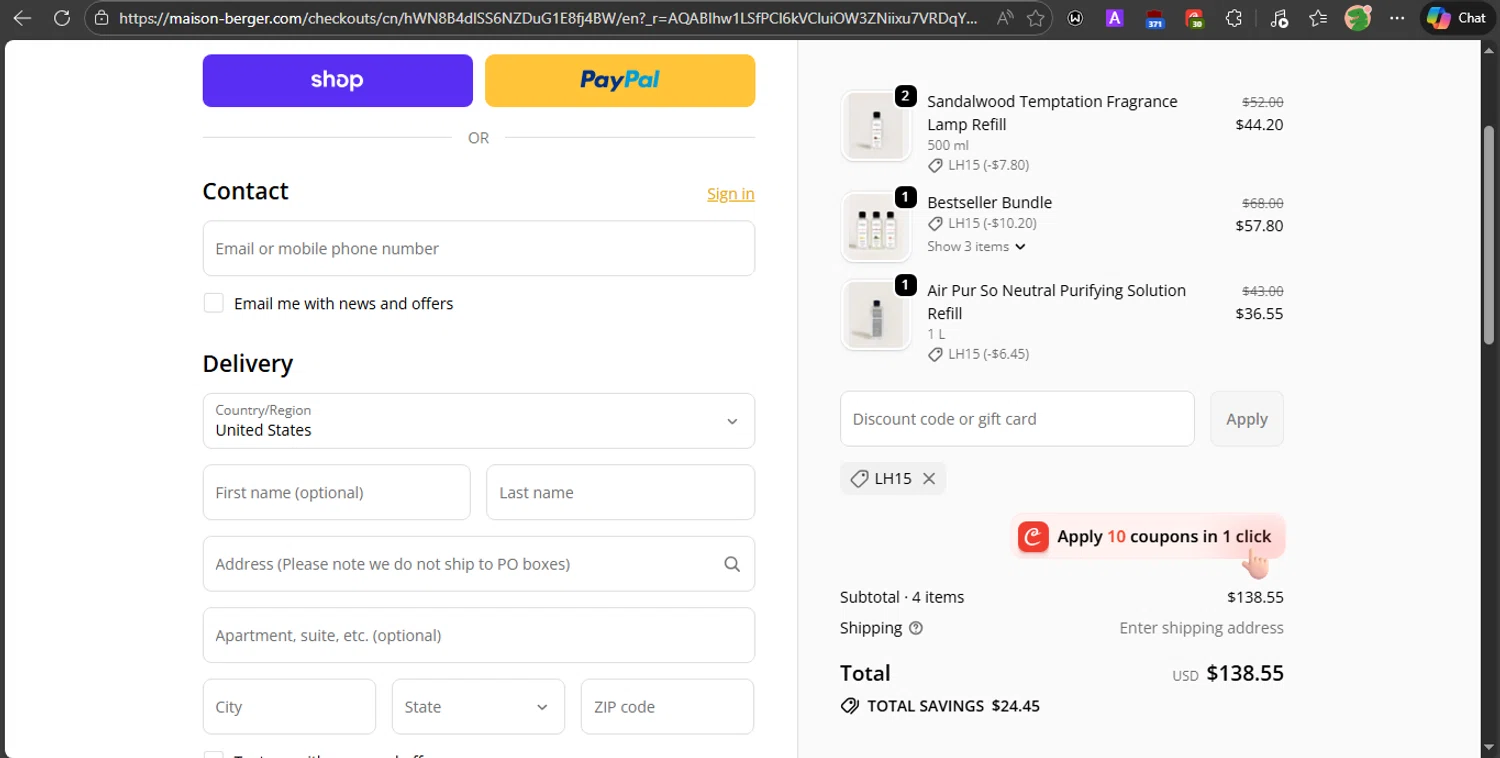
Task: Open Copilot Chat button
Action: click(x=1457, y=18)
